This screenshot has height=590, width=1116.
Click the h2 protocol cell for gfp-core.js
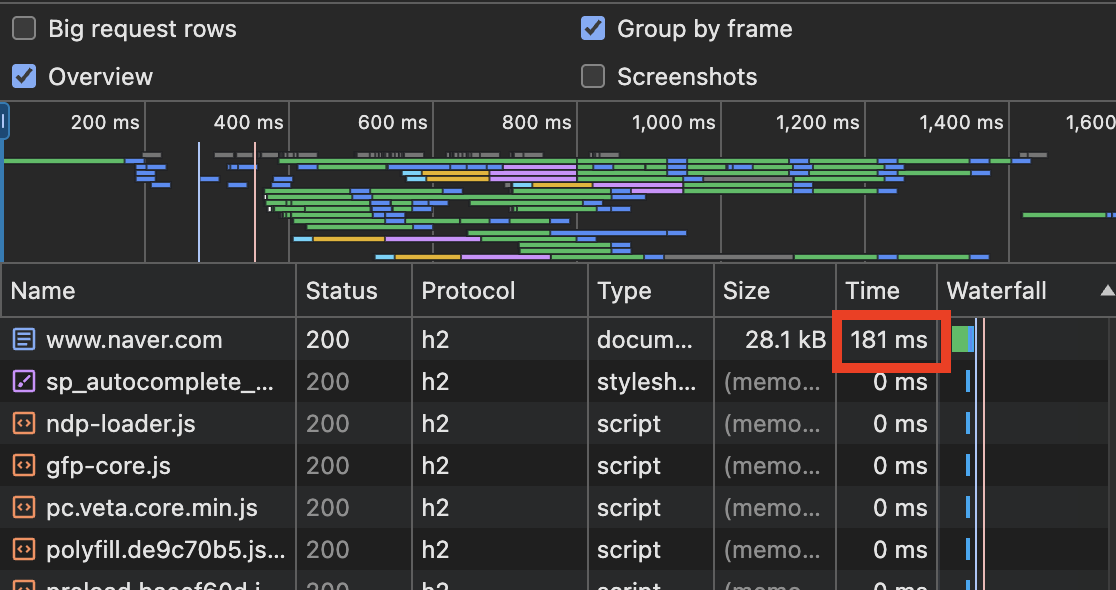[x=435, y=465]
